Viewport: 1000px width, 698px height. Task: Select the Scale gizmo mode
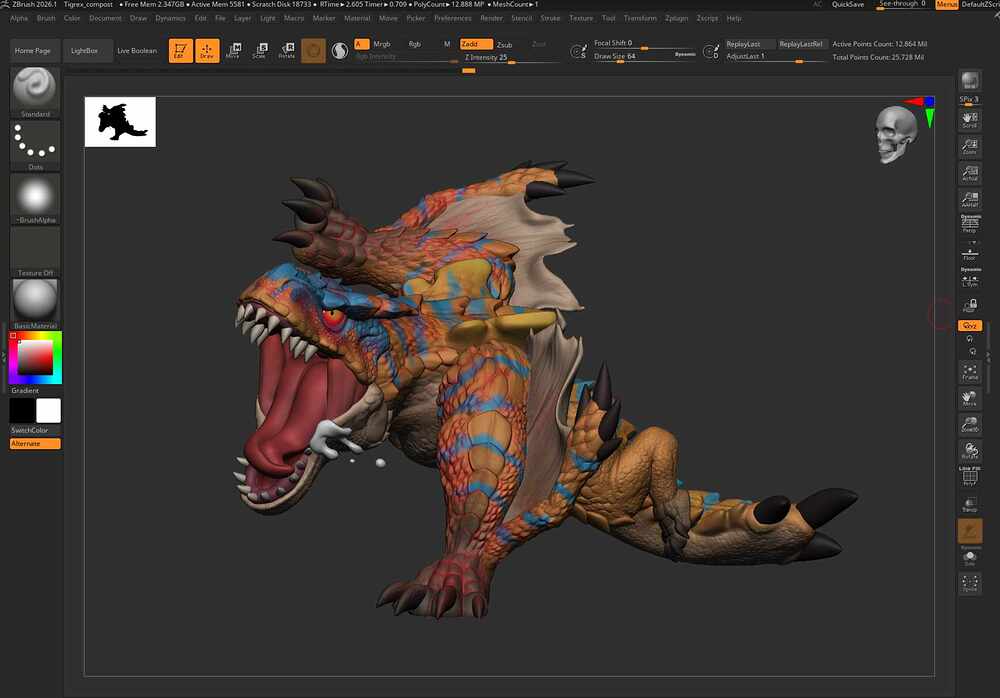(260, 50)
